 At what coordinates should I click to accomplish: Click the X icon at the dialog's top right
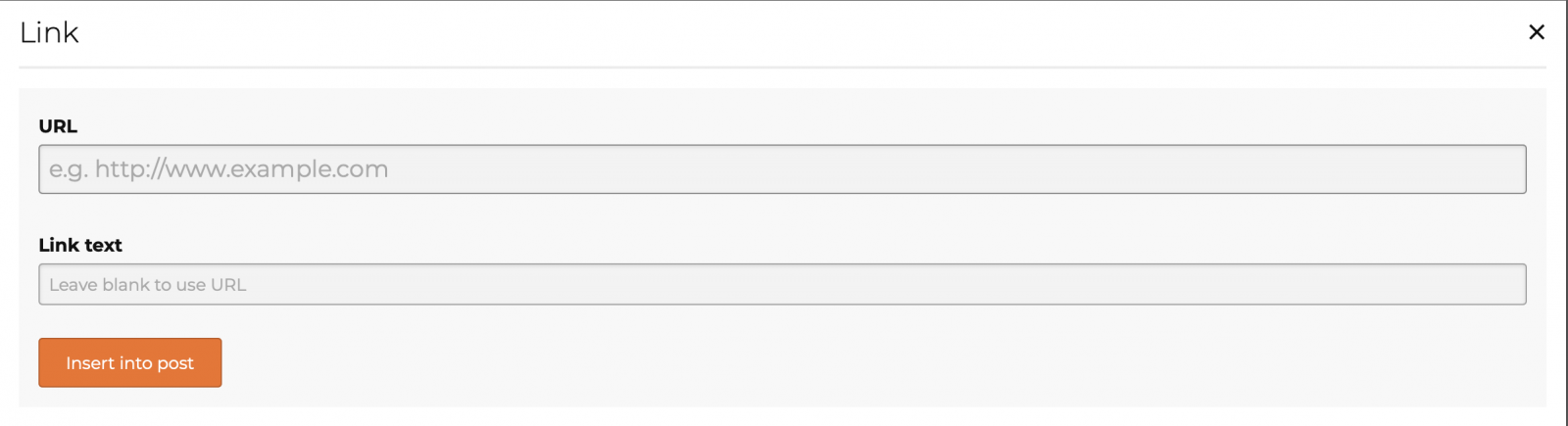(1536, 32)
